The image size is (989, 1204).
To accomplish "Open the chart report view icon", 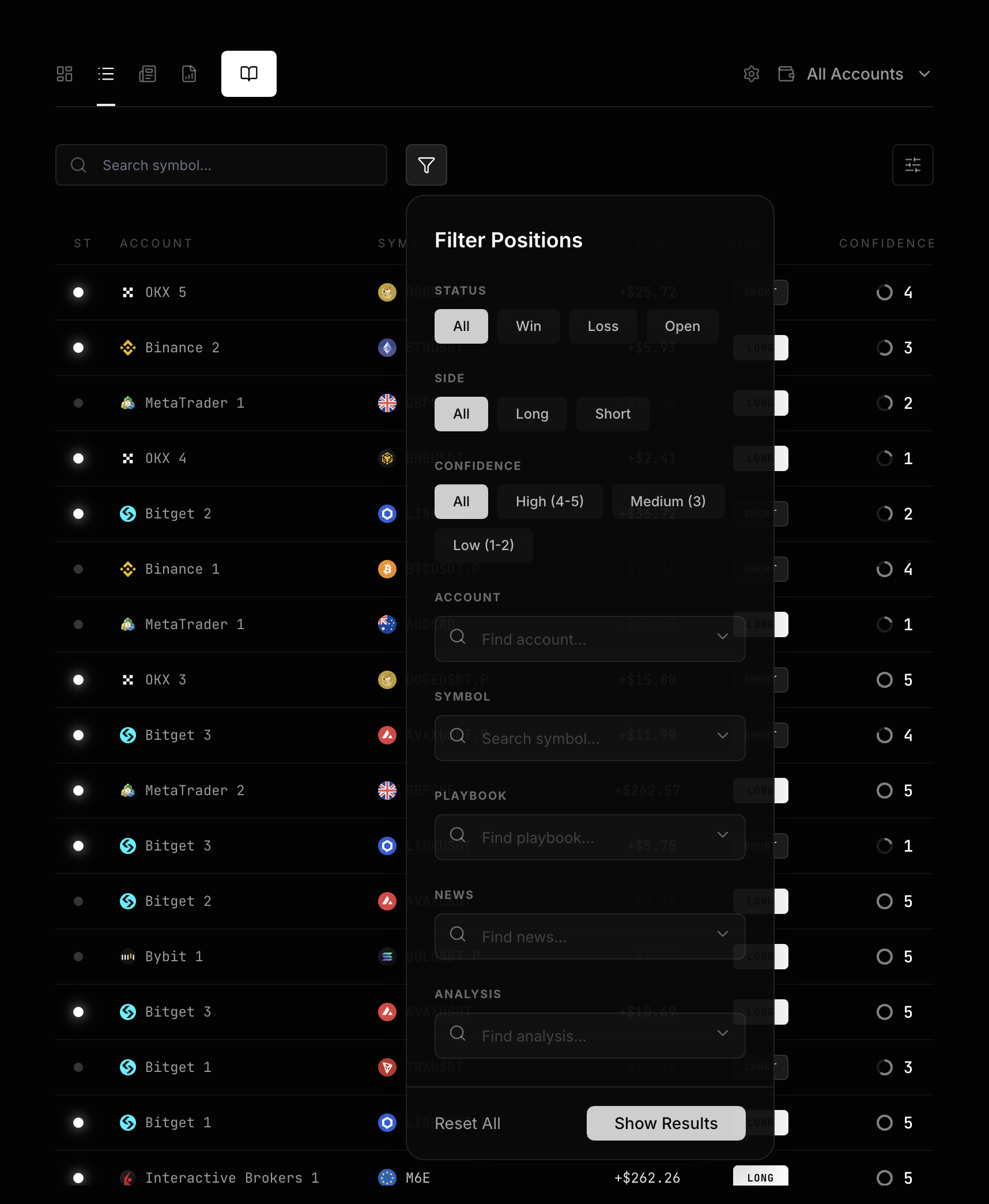I will click(189, 74).
